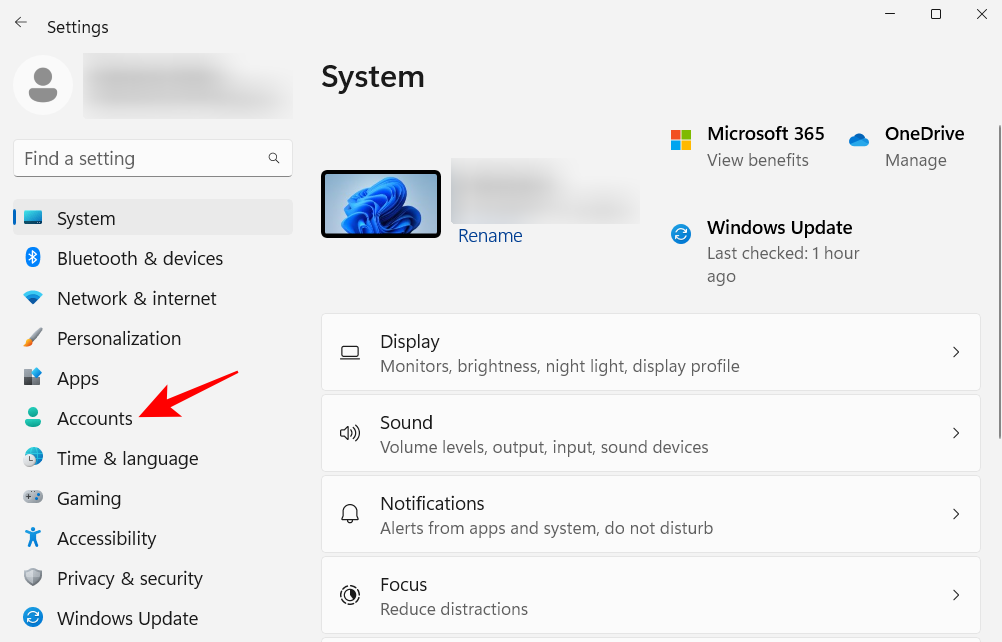This screenshot has height=642, width=1002.
Task: Open the Sound speaker icon
Action: (x=350, y=432)
